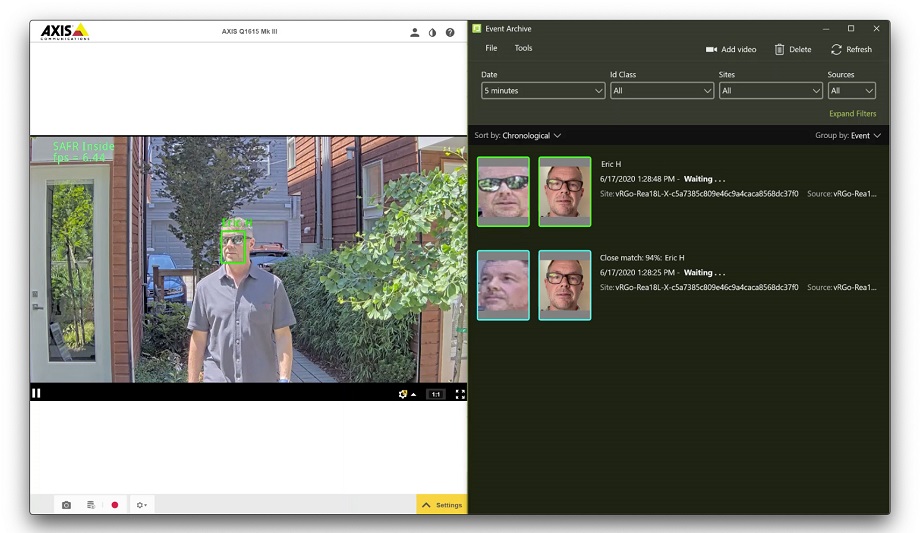The height and width of the screenshot is (533, 920).
Task: Take a snapshot with the camera icon
Action: (x=66, y=505)
